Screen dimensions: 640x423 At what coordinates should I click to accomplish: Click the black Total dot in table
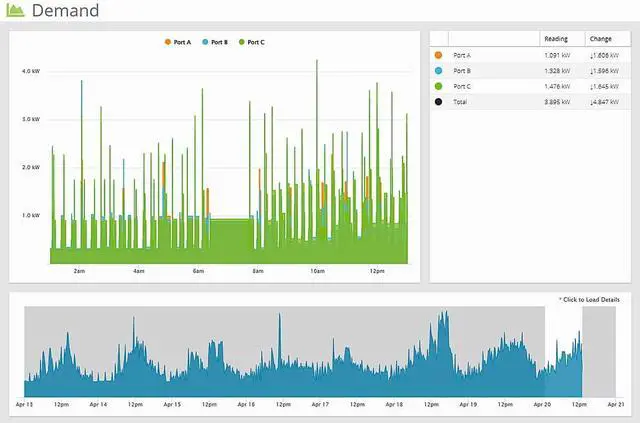point(439,102)
